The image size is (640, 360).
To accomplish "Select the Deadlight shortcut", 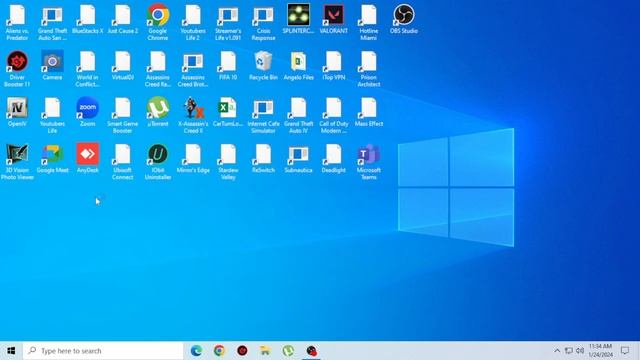I will point(333,158).
